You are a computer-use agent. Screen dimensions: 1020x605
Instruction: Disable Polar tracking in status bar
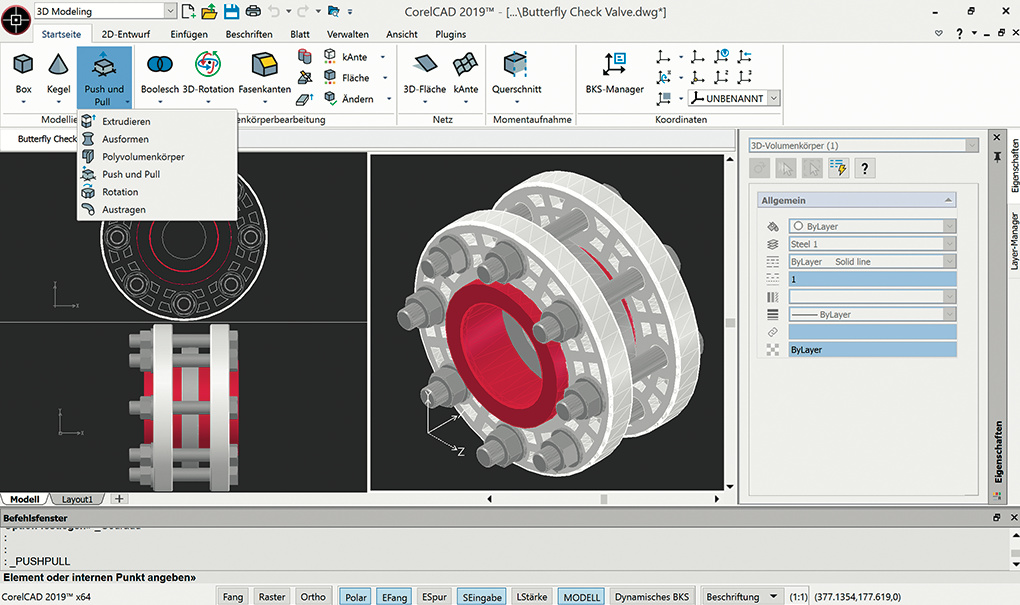coord(356,597)
